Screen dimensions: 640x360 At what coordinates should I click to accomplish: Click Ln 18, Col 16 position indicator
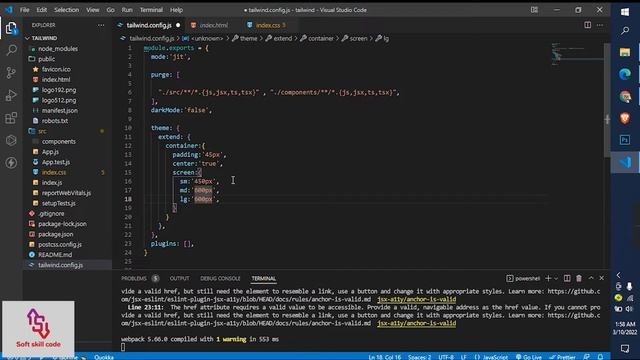point(384,357)
